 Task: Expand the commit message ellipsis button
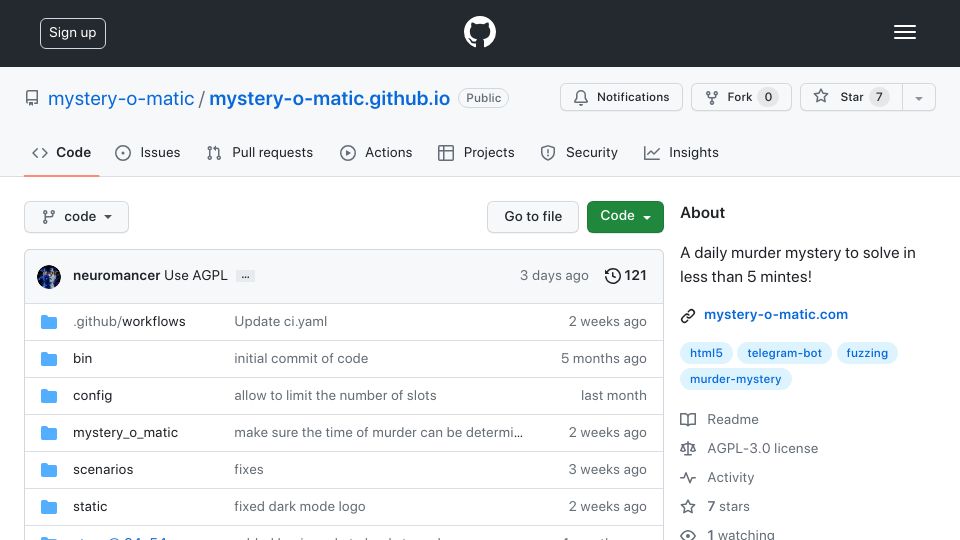[x=246, y=276]
